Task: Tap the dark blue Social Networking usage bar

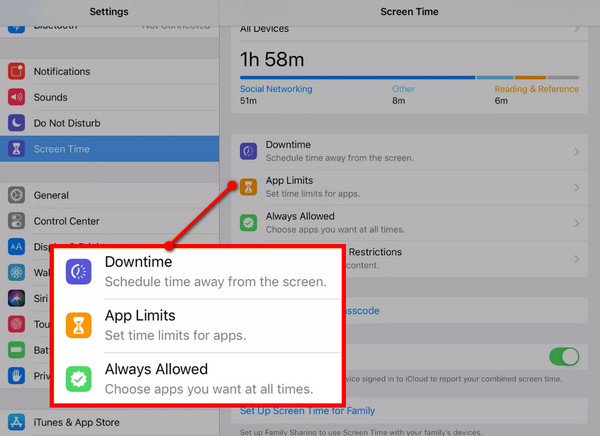Action: click(x=357, y=77)
